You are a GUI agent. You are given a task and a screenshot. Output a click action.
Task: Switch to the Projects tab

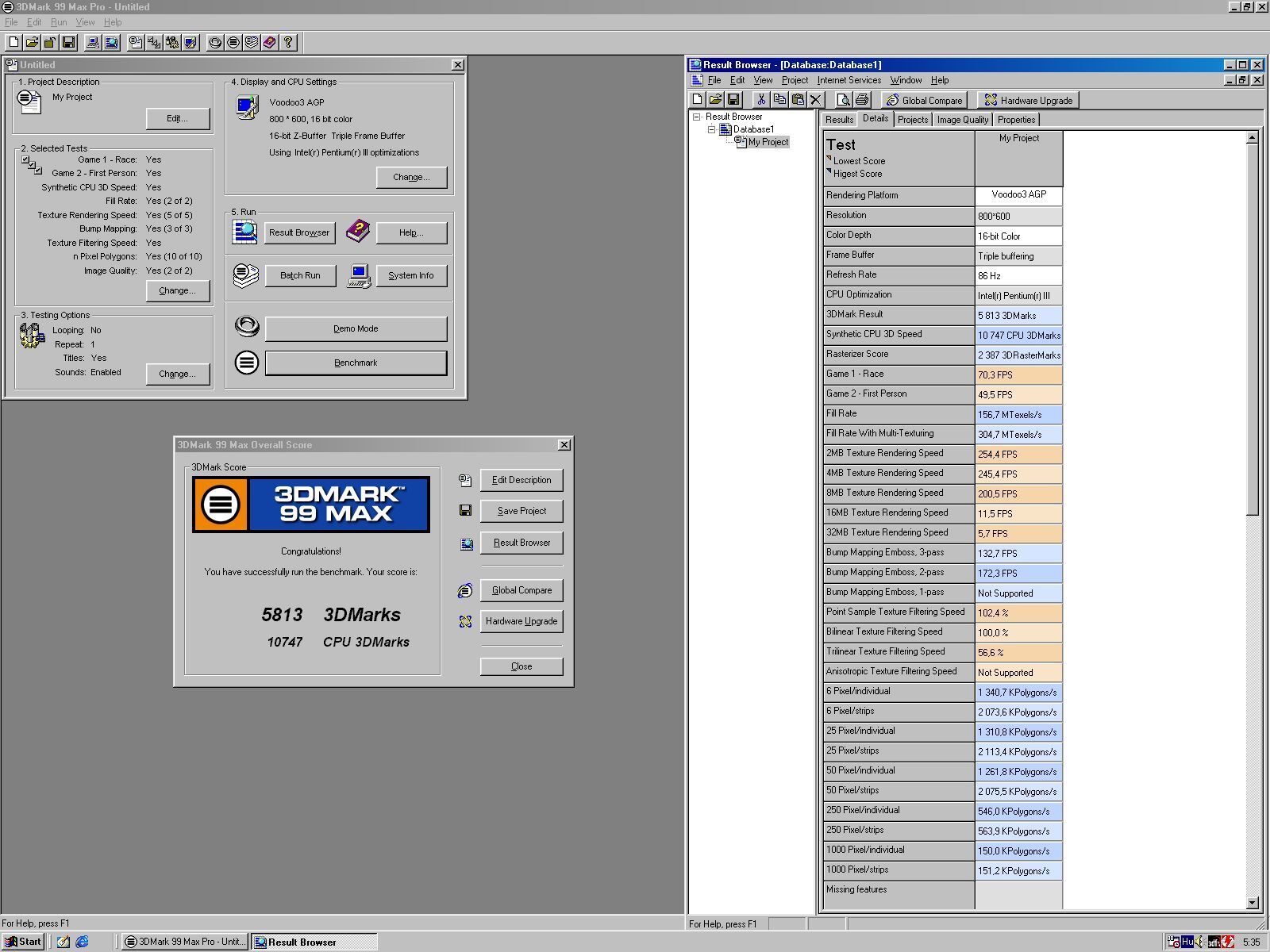(x=913, y=120)
